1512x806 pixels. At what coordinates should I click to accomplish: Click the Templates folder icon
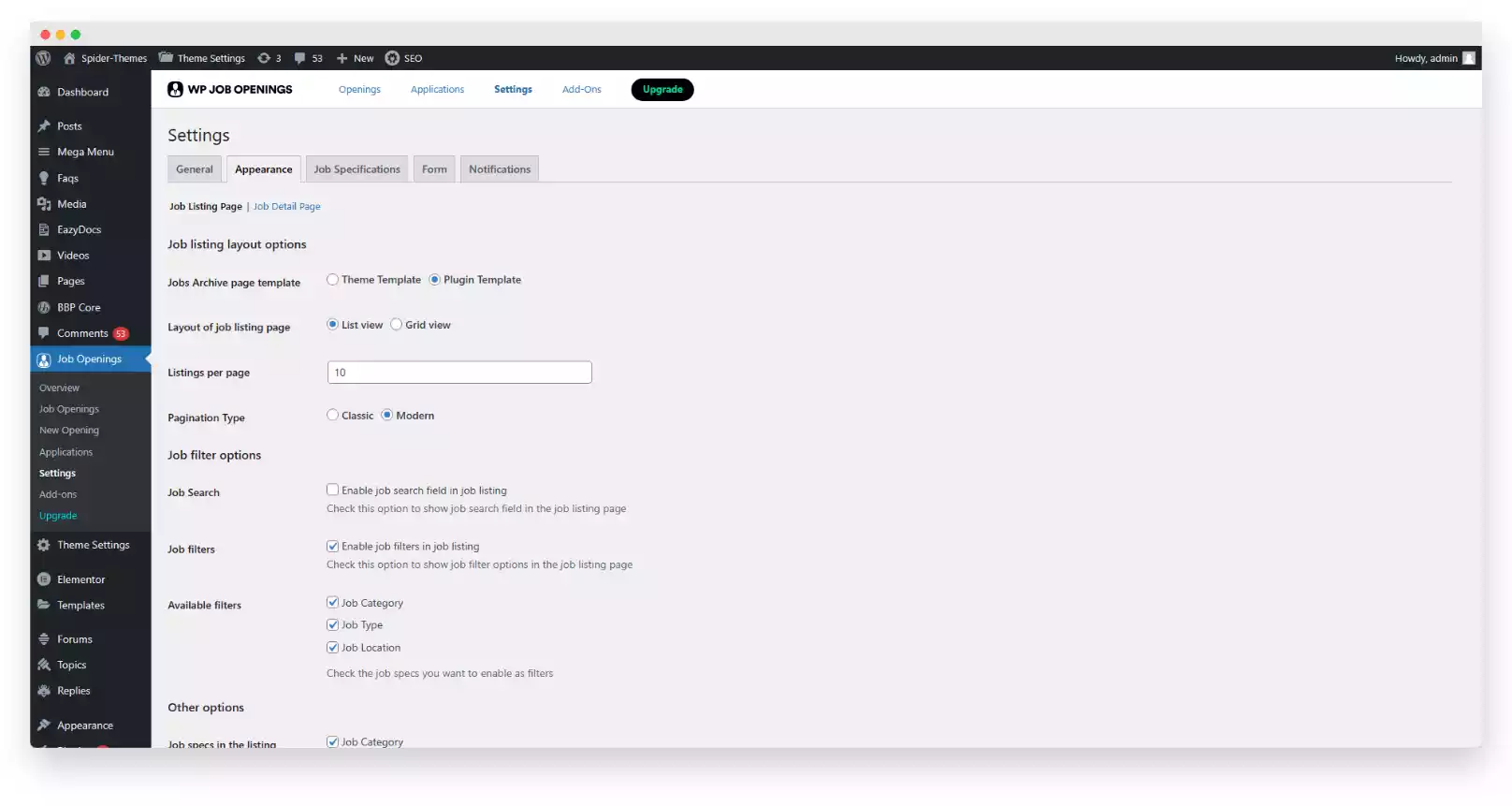(44, 605)
